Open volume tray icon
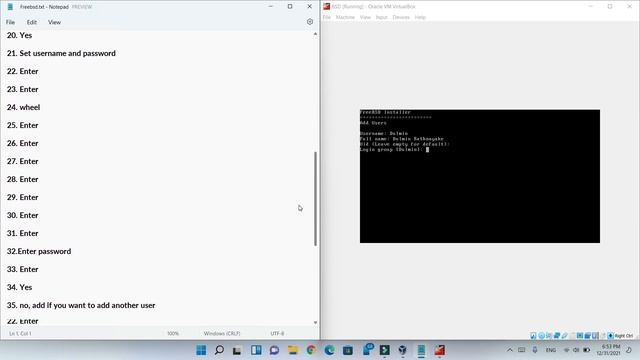This screenshot has height=360, width=640. pyautogui.click(x=576, y=350)
